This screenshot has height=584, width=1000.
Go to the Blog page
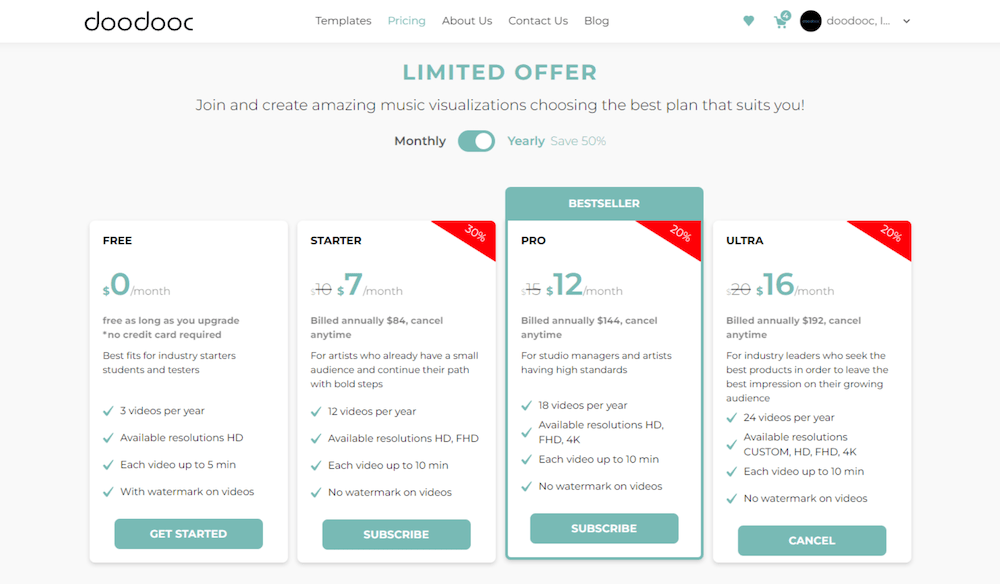[596, 21]
